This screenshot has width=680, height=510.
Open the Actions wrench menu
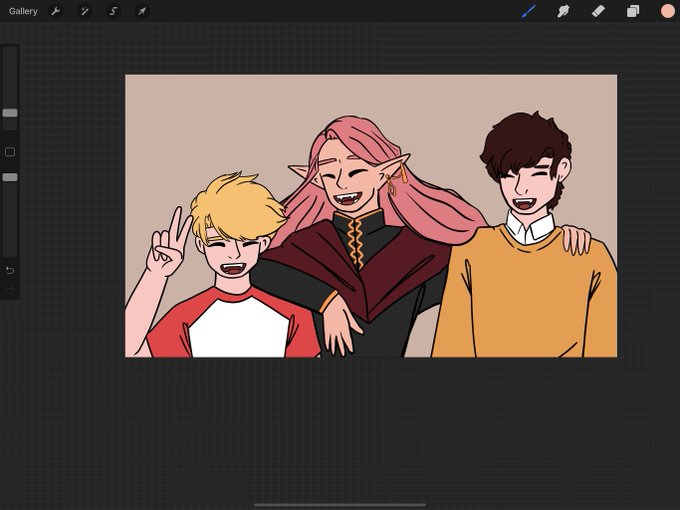coord(56,11)
